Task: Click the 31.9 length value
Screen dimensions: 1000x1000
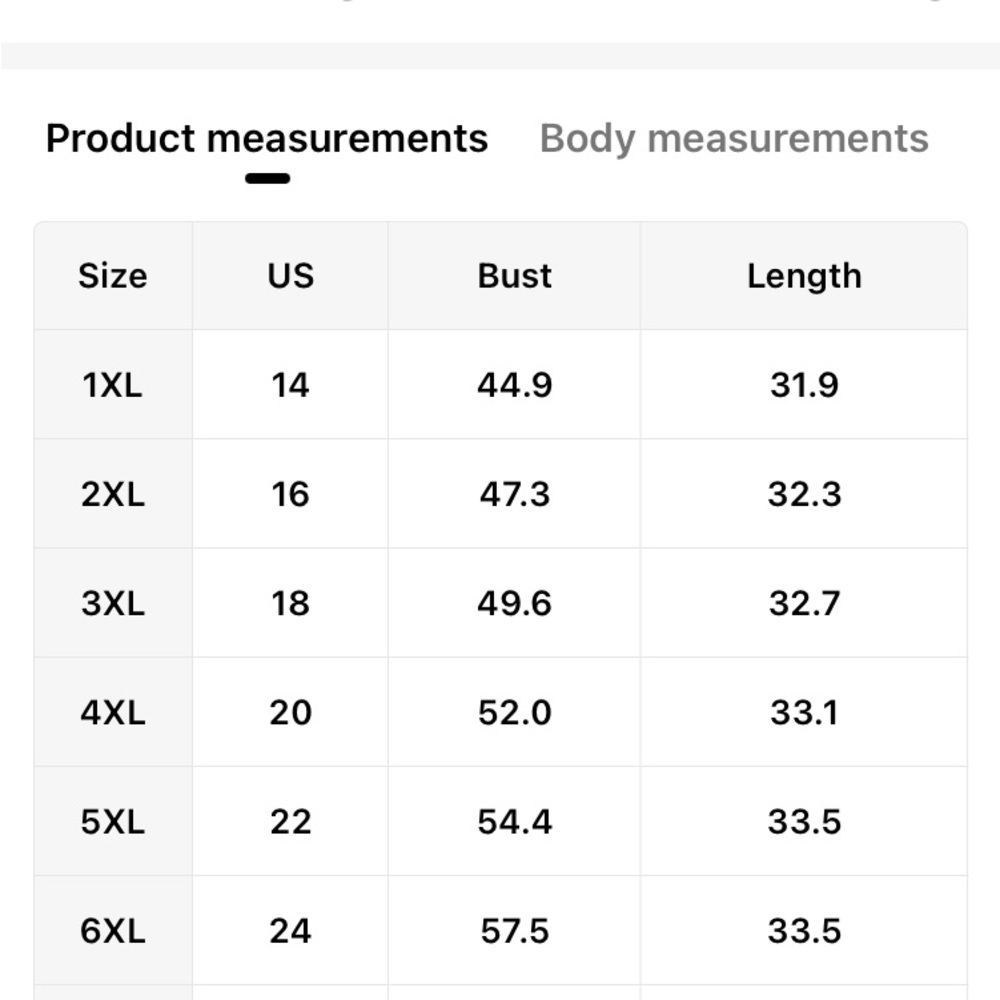Action: tap(804, 385)
